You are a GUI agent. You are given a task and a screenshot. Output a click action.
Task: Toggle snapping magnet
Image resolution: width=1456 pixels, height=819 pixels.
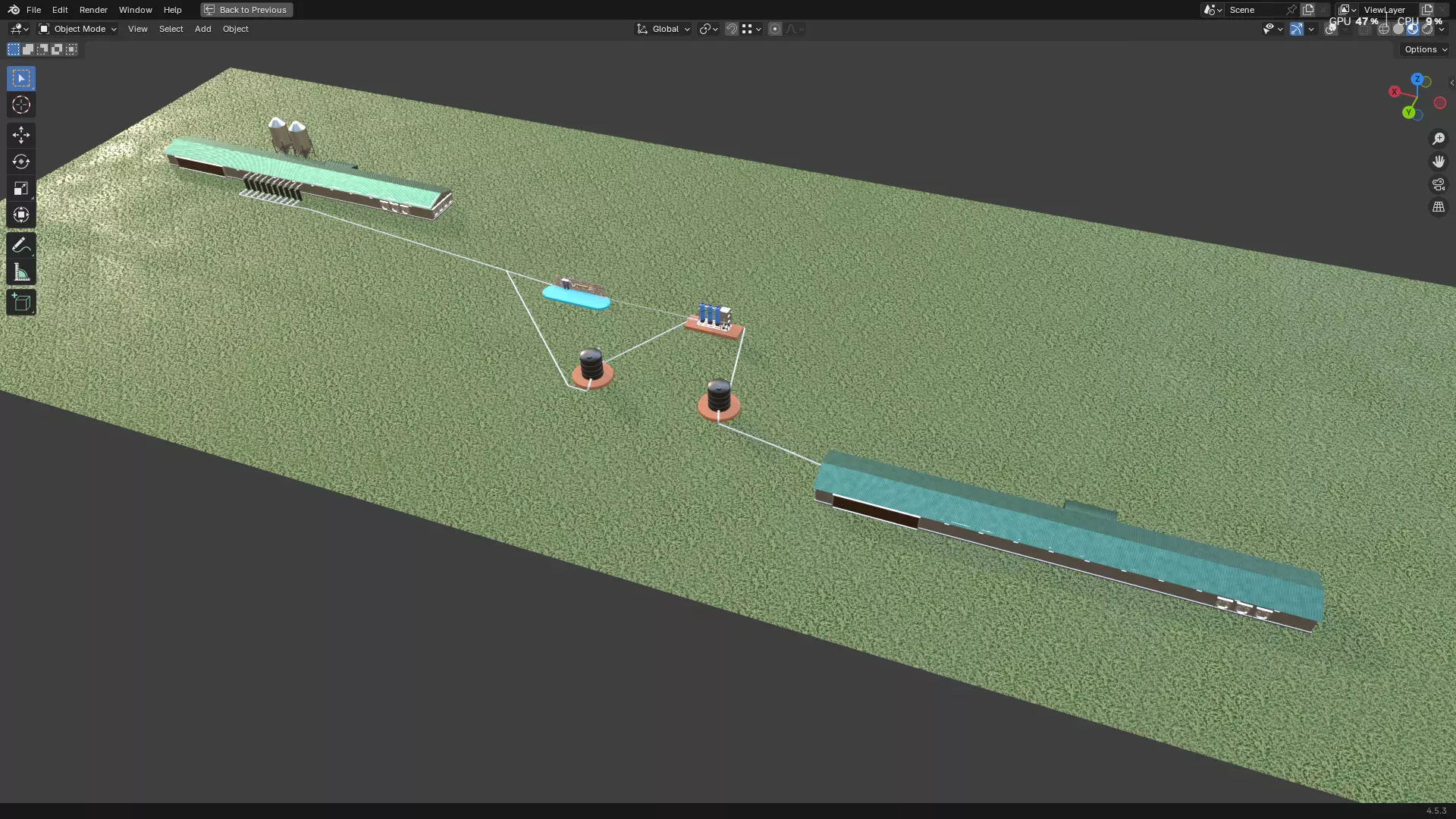732,29
